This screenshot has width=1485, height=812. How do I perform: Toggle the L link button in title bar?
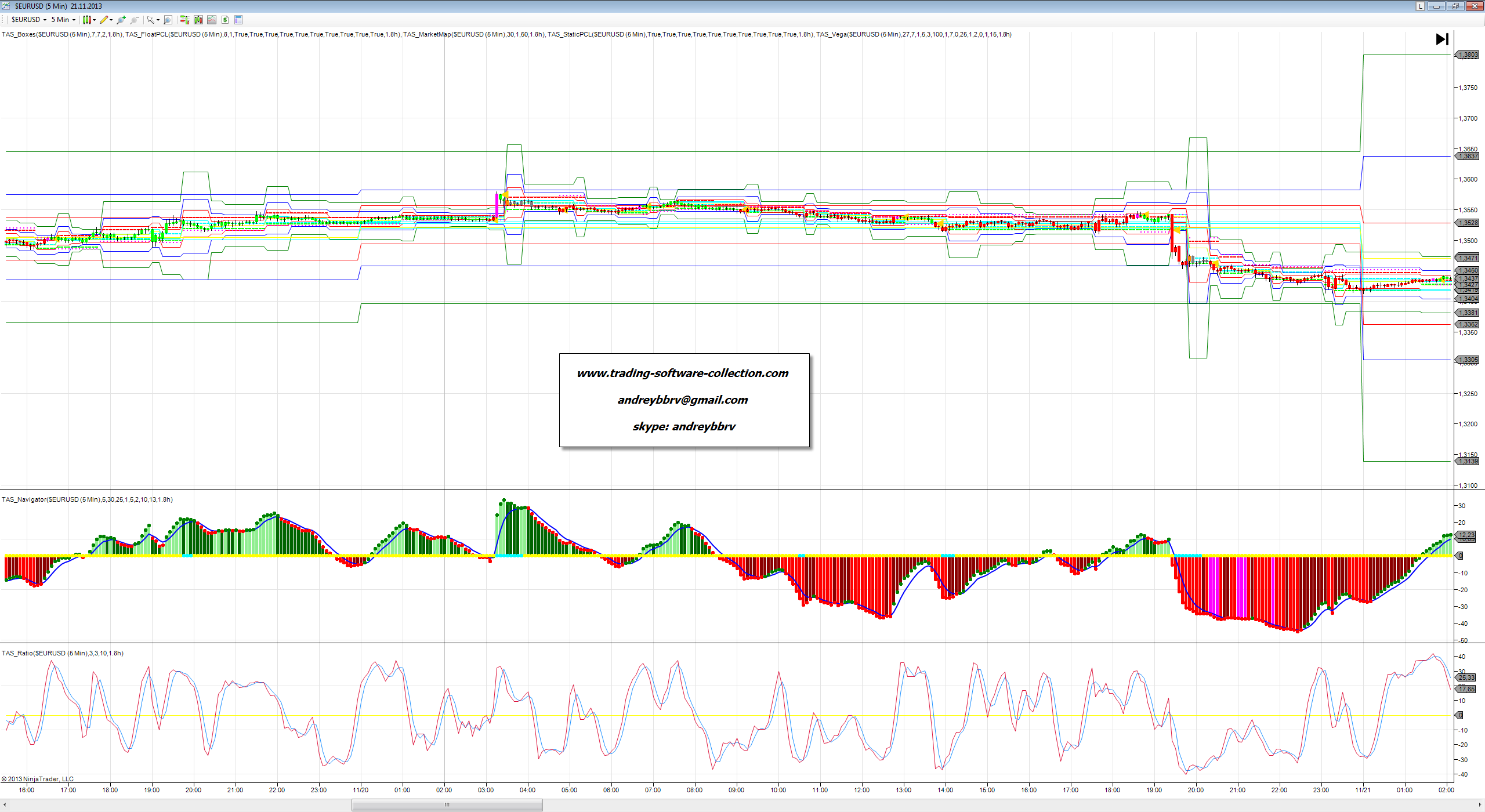[x=1420, y=6]
